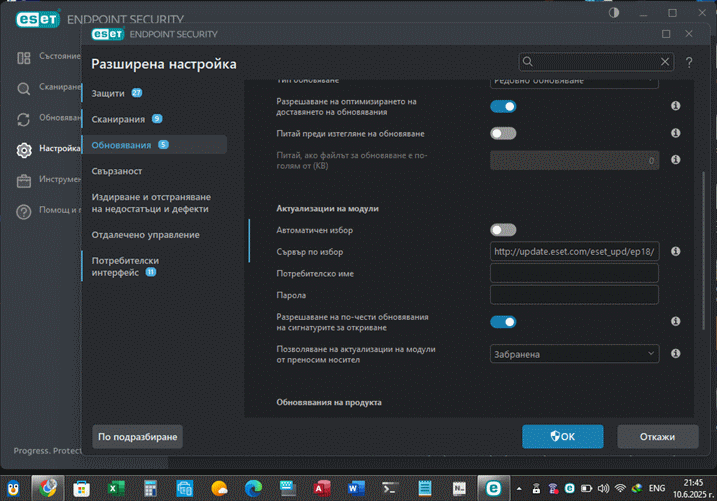Open help with the question mark icon
This screenshot has height=501, width=717.
689,63
